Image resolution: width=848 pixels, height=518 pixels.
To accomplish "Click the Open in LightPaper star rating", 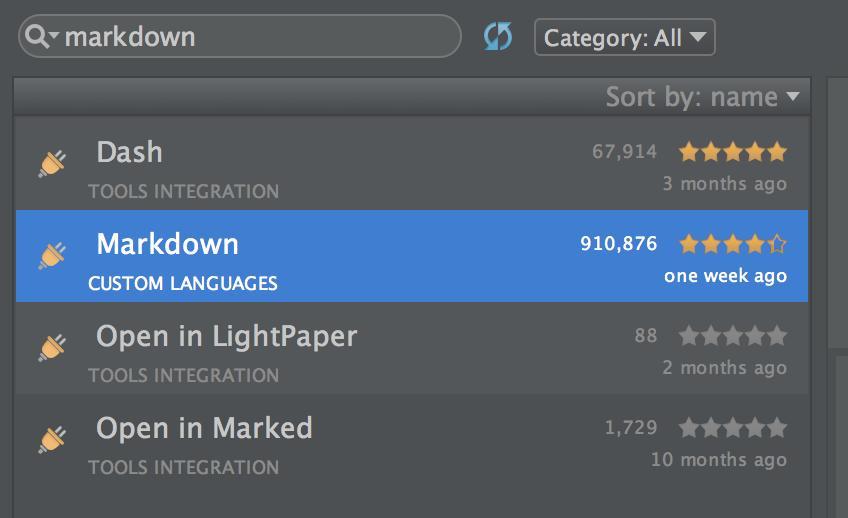I will 733,336.
